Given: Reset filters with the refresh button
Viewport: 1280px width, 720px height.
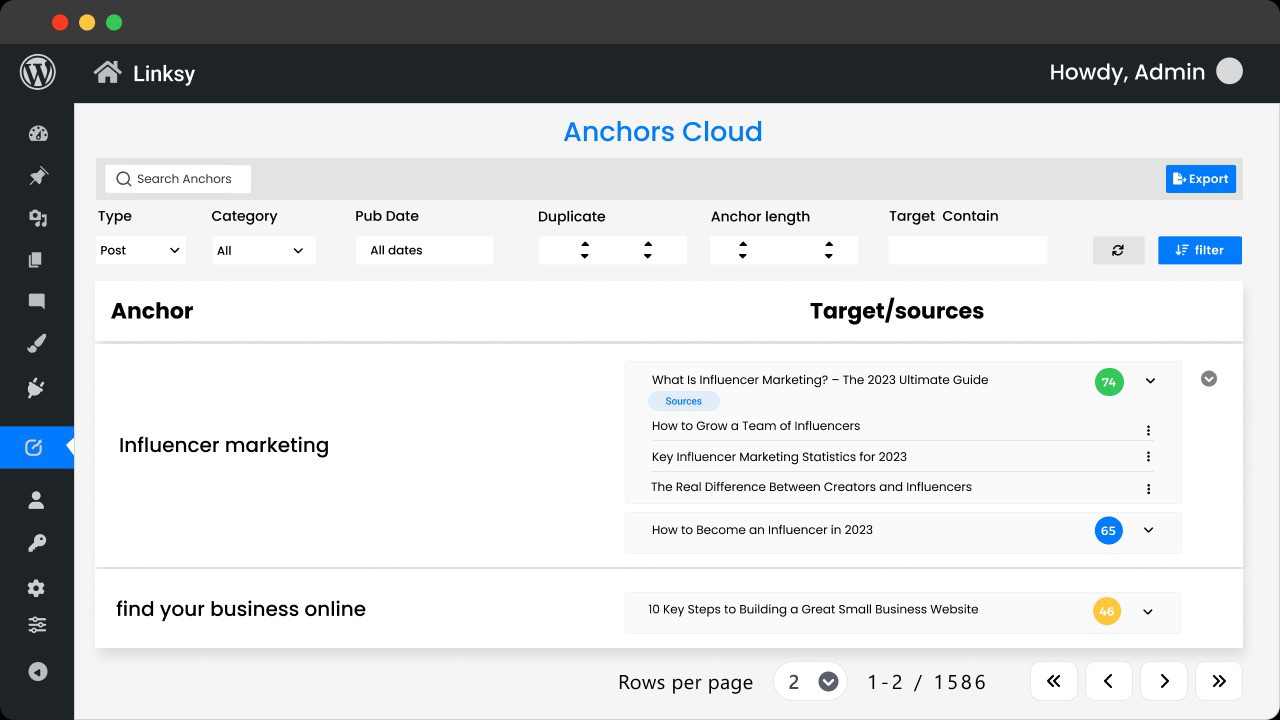Looking at the screenshot, I should tap(1118, 250).
